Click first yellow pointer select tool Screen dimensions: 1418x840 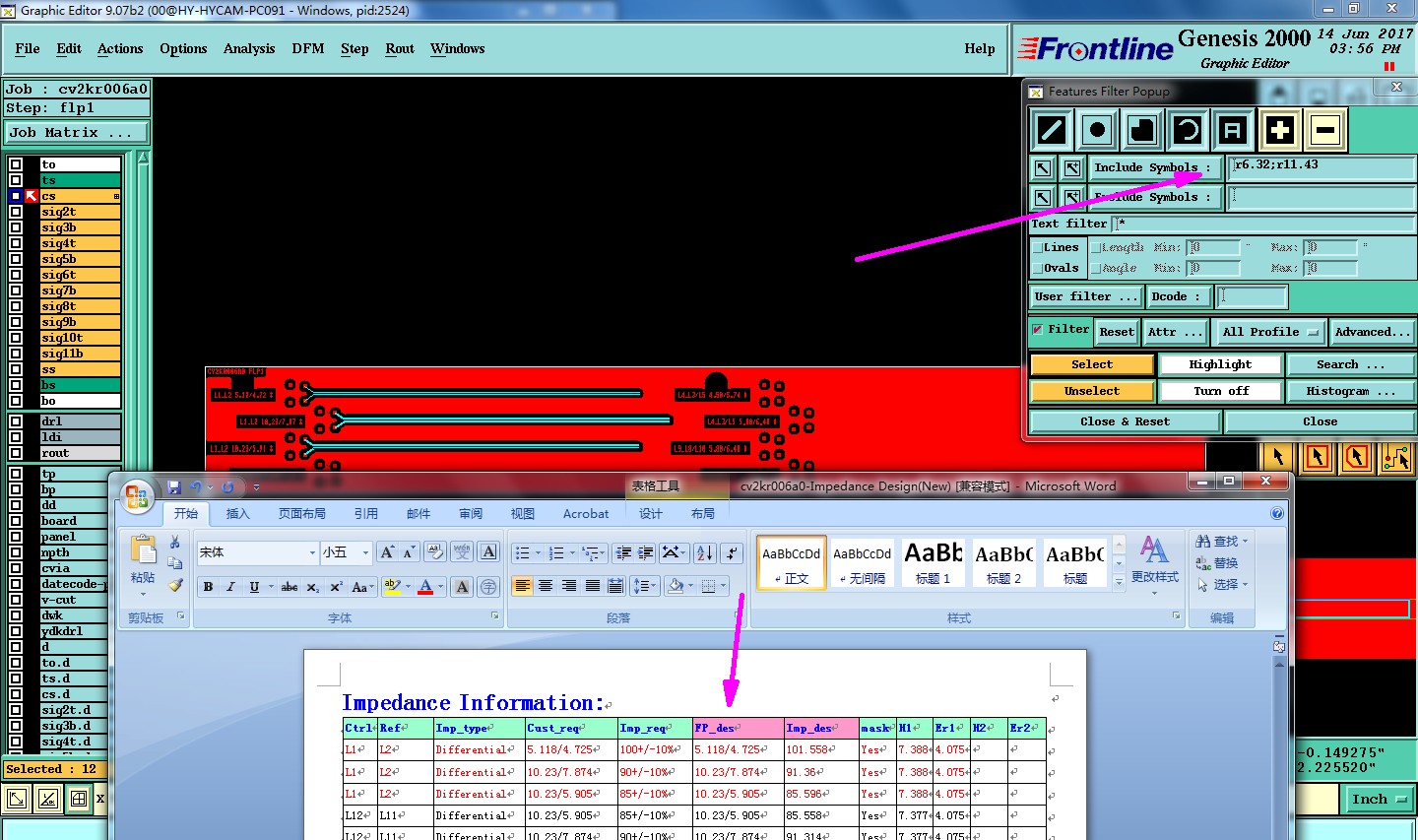1278,457
